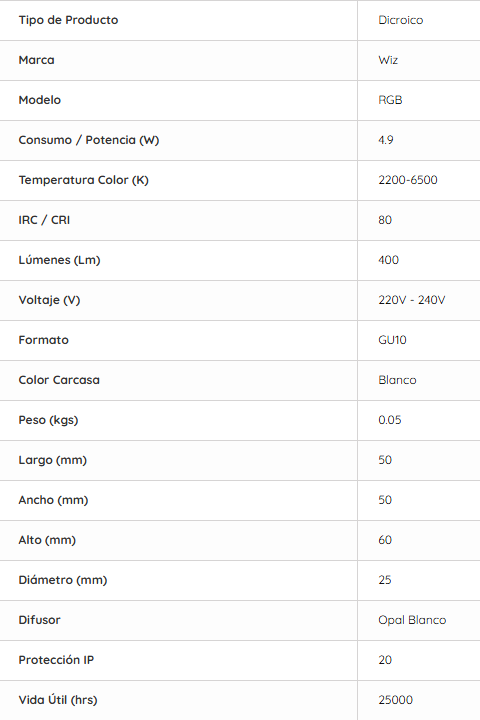The height and width of the screenshot is (720, 480).
Task: Select the Tipo de Producto label
Action: tap(68, 20)
